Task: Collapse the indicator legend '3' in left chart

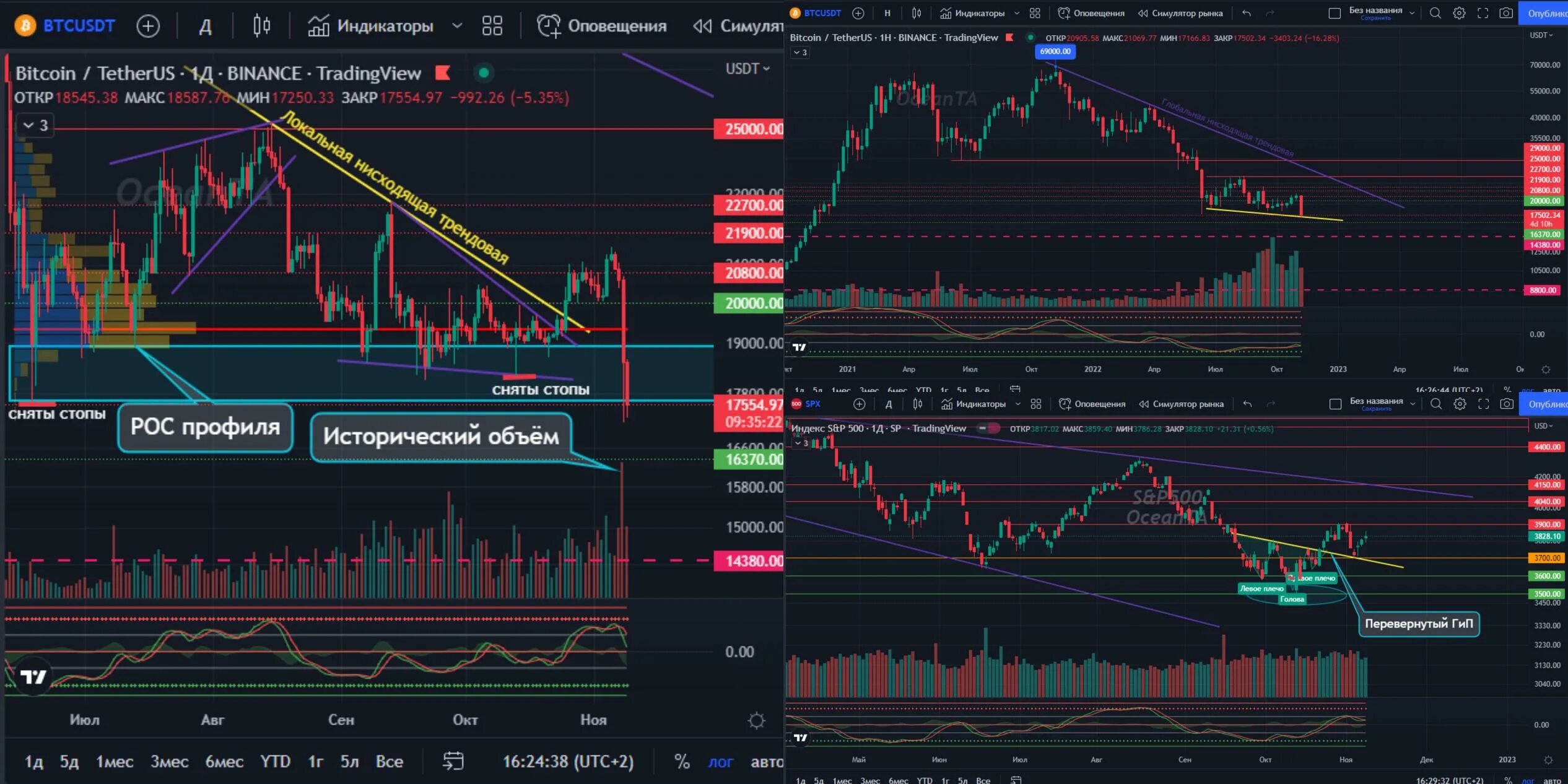Action: (x=35, y=125)
